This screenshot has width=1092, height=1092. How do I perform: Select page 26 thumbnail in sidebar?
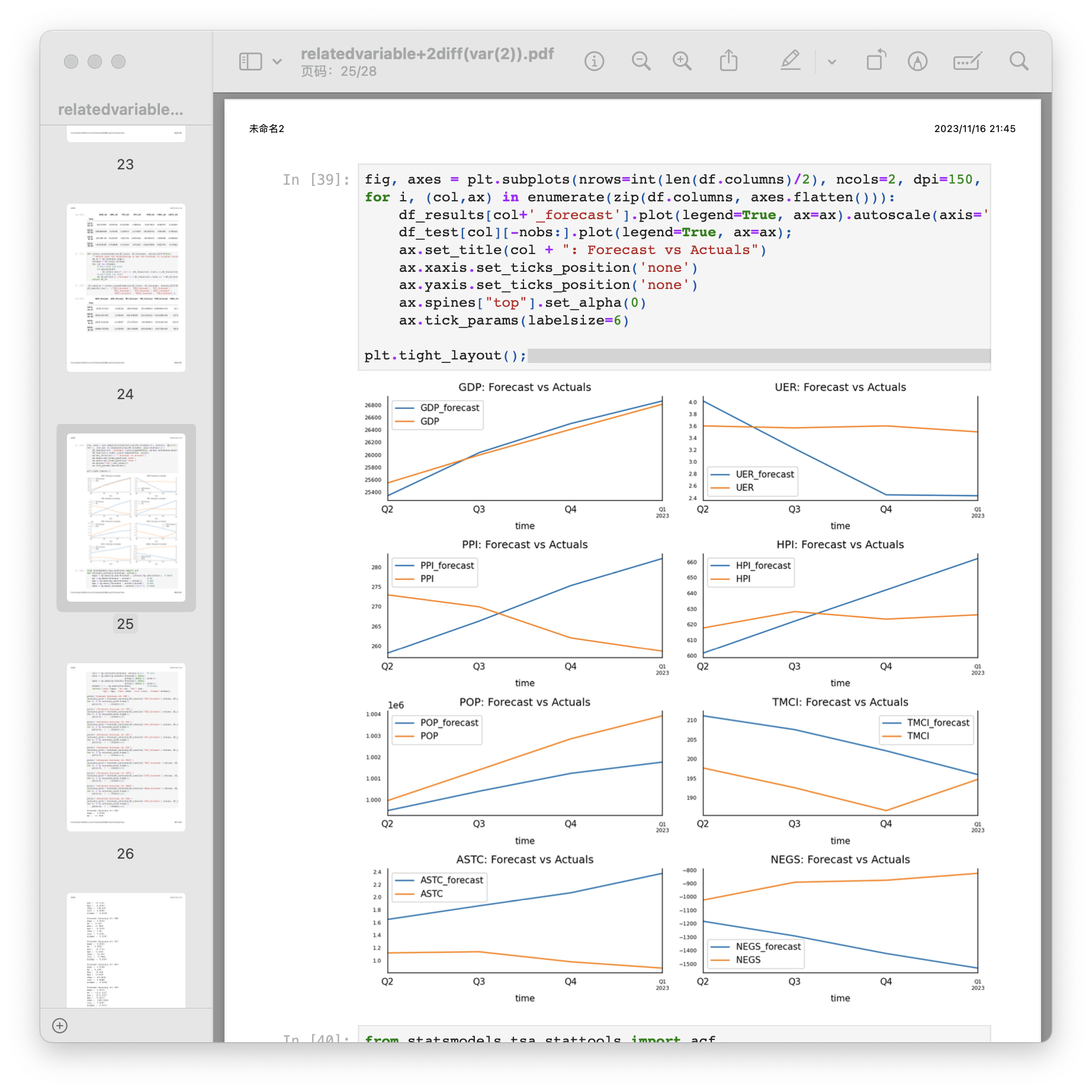click(126, 747)
